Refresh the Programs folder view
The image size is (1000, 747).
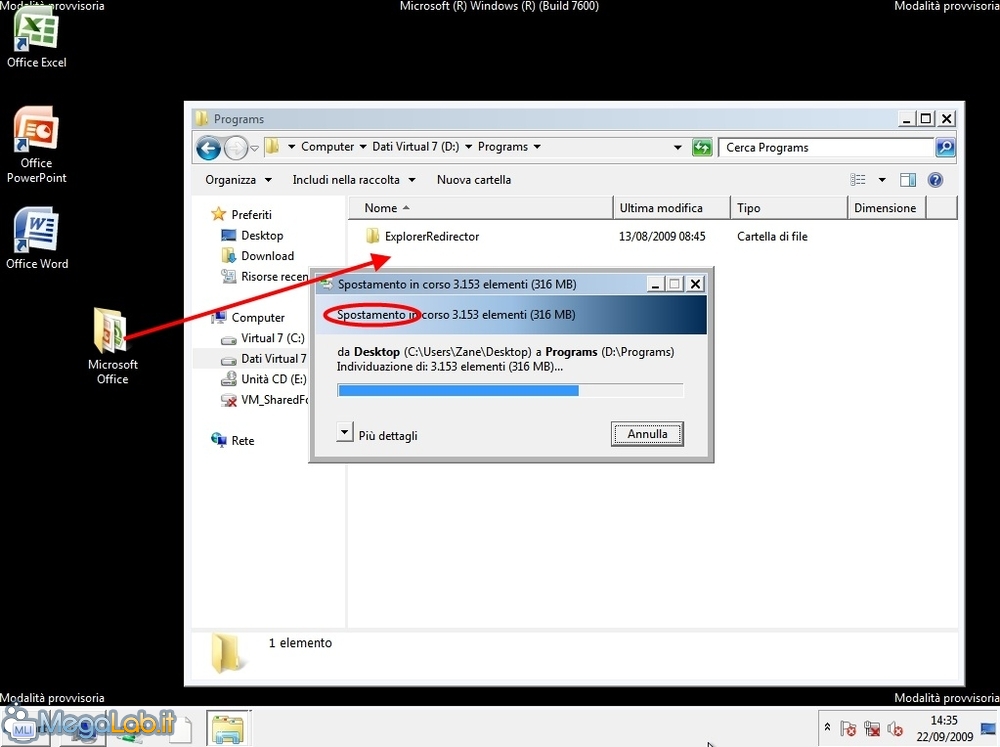point(702,147)
